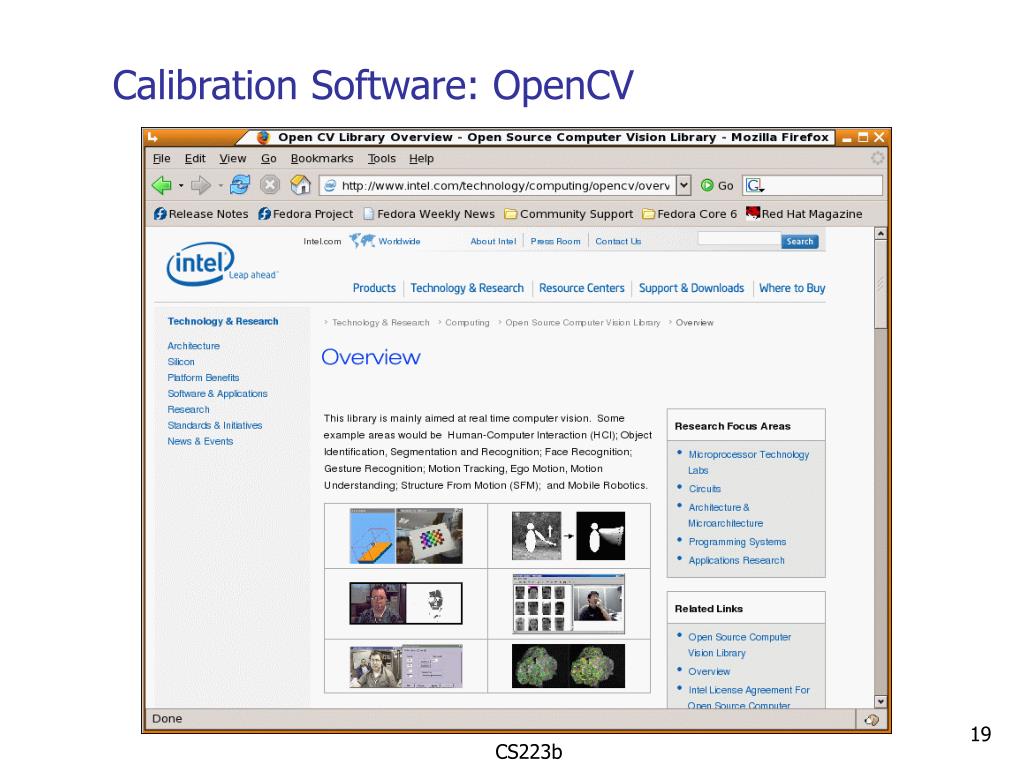This screenshot has height=768, width=1024.
Task: Open the Fedora Core 6 bookmark folder
Action: click(x=690, y=214)
